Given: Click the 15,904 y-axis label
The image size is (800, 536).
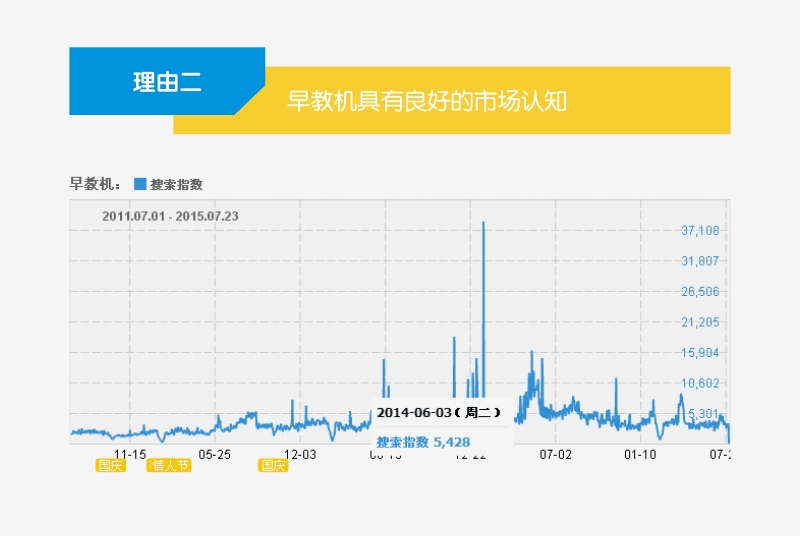Looking at the screenshot, I should 700,353.
